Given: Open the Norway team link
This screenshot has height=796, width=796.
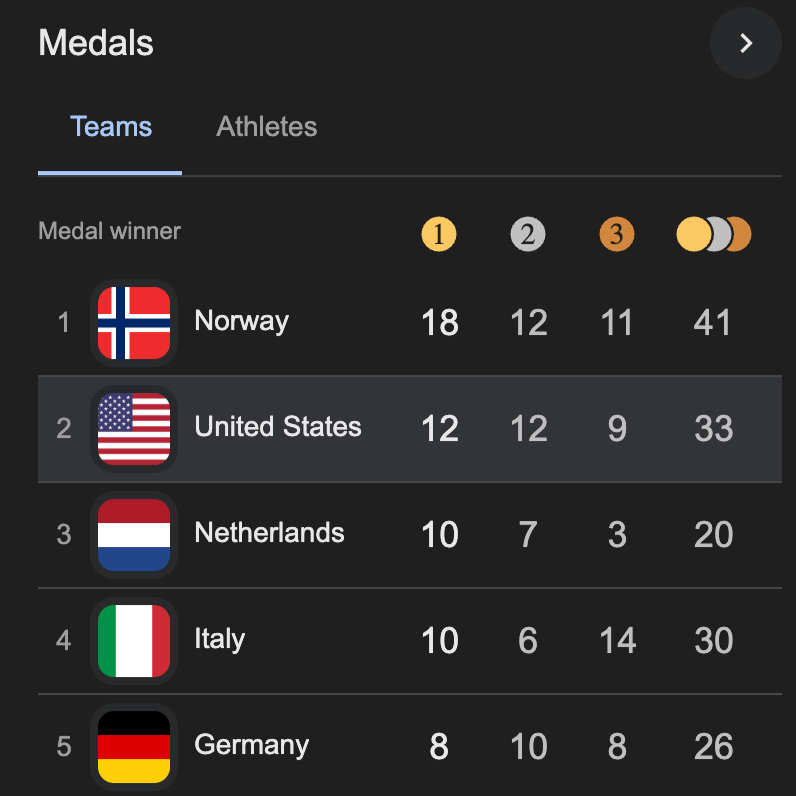Looking at the screenshot, I should [x=242, y=321].
